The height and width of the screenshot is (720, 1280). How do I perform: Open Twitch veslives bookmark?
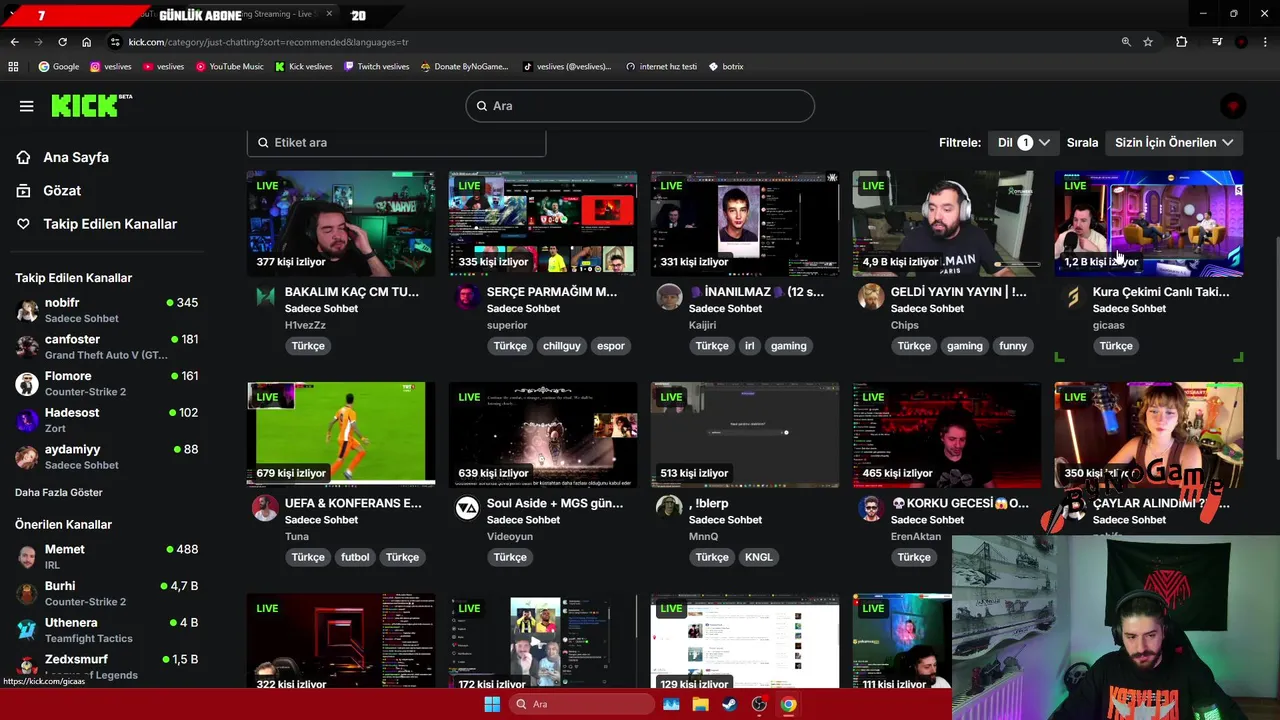[376, 67]
